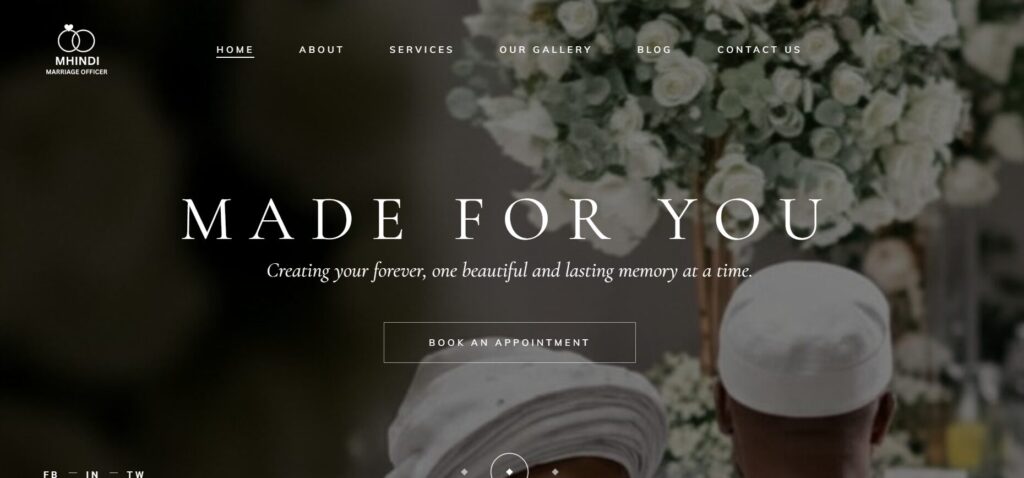Click the MHINDI Marriage Officer logo text
This screenshot has height=478, width=1024.
[76, 65]
